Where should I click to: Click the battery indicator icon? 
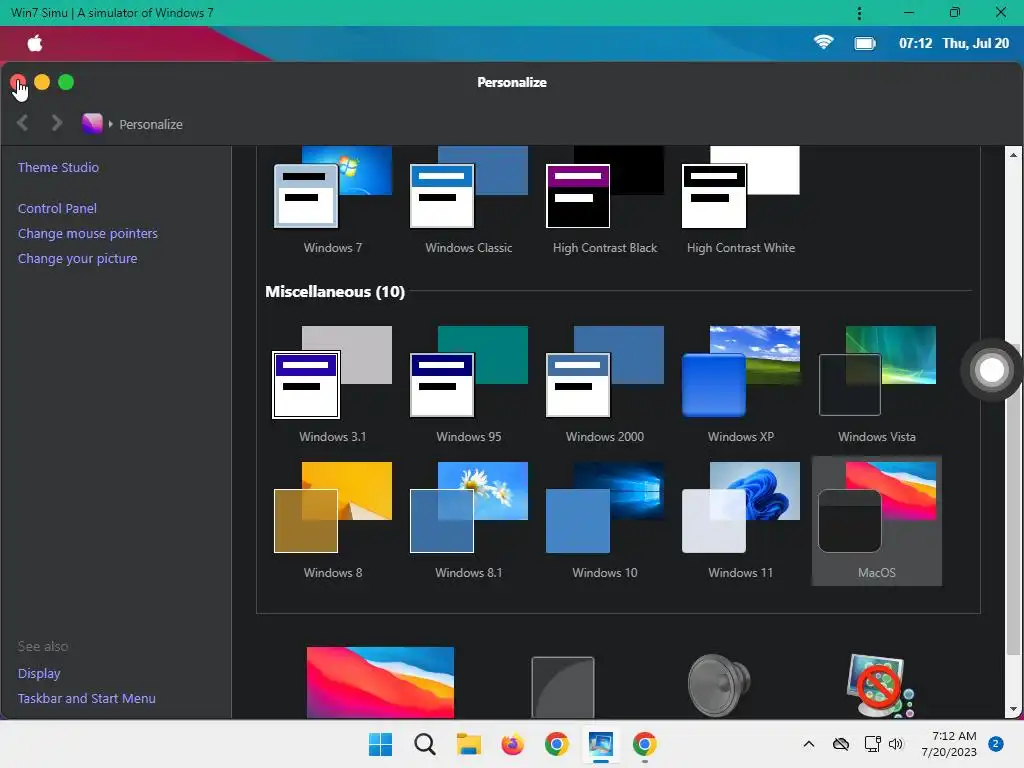click(865, 44)
